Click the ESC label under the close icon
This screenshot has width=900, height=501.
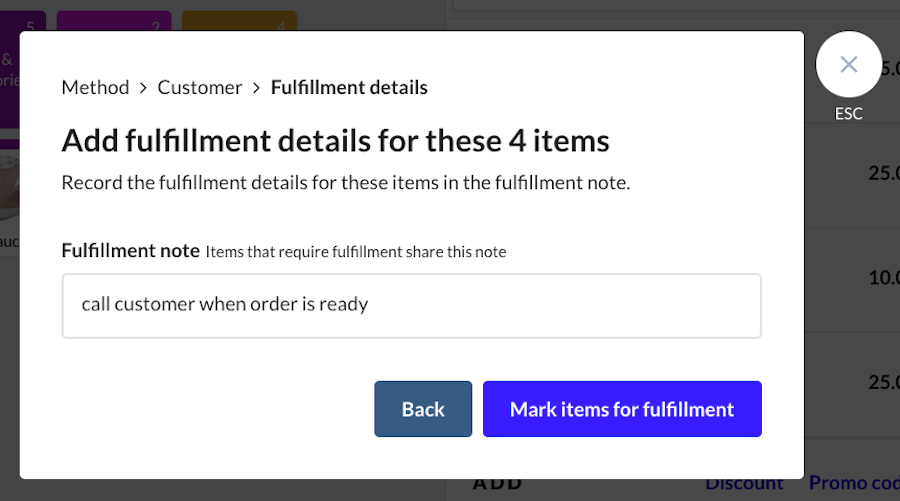tap(849, 114)
